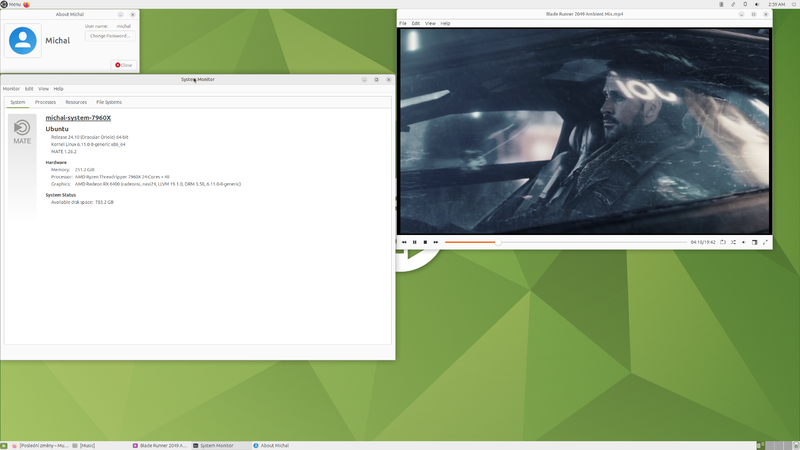
Task: Toggle shuffle mode in the media player
Action: click(x=733, y=242)
